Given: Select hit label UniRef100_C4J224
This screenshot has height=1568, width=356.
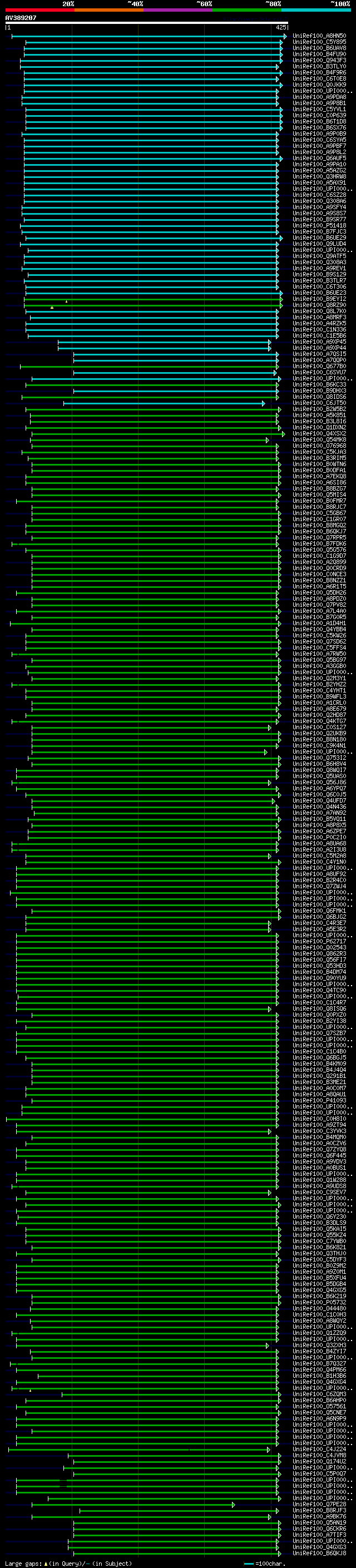Looking at the screenshot, I should (319, 1450).
